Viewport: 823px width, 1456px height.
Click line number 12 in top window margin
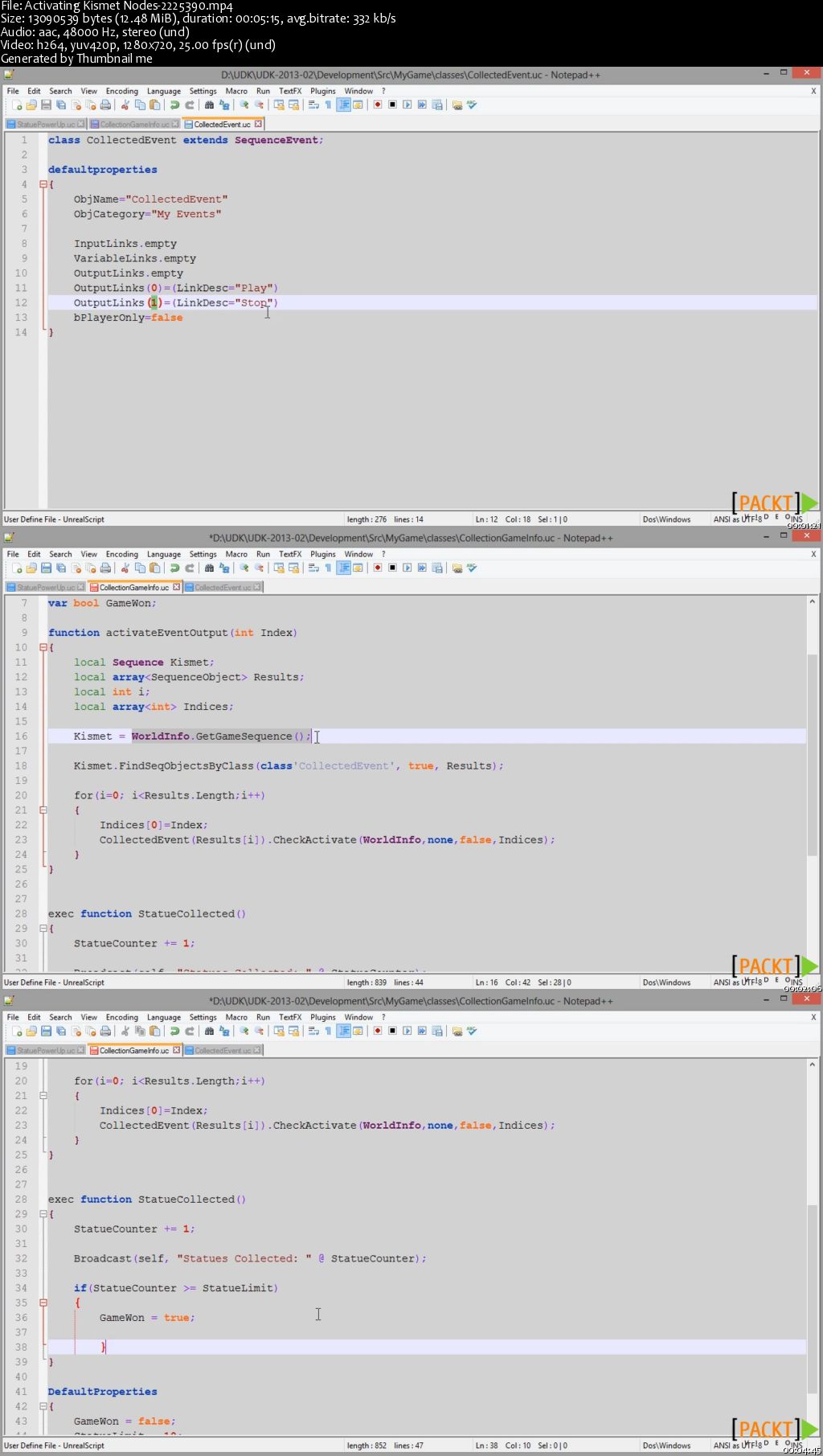tap(21, 303)
